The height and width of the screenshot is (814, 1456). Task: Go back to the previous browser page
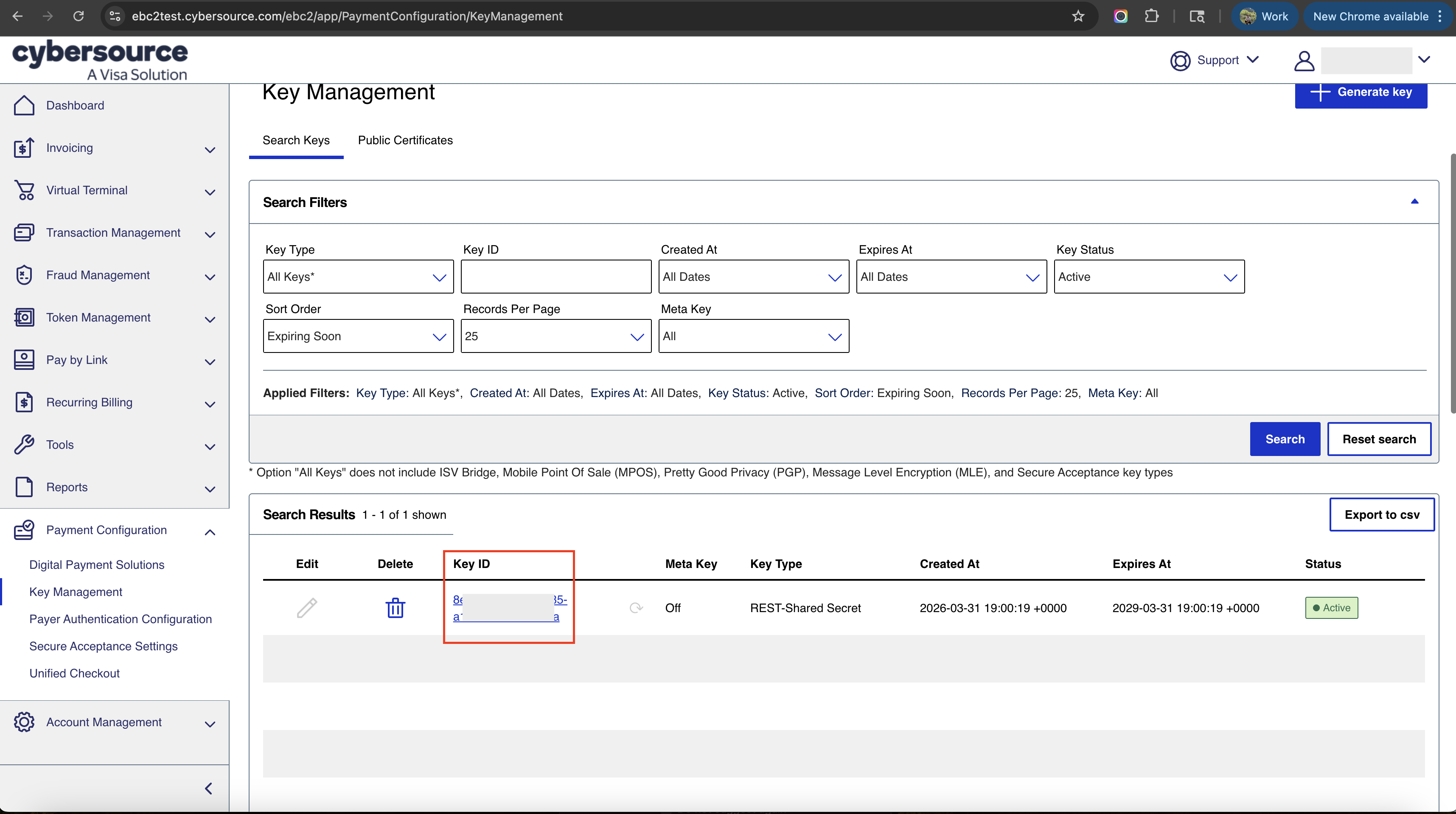[x=17, y=16]
